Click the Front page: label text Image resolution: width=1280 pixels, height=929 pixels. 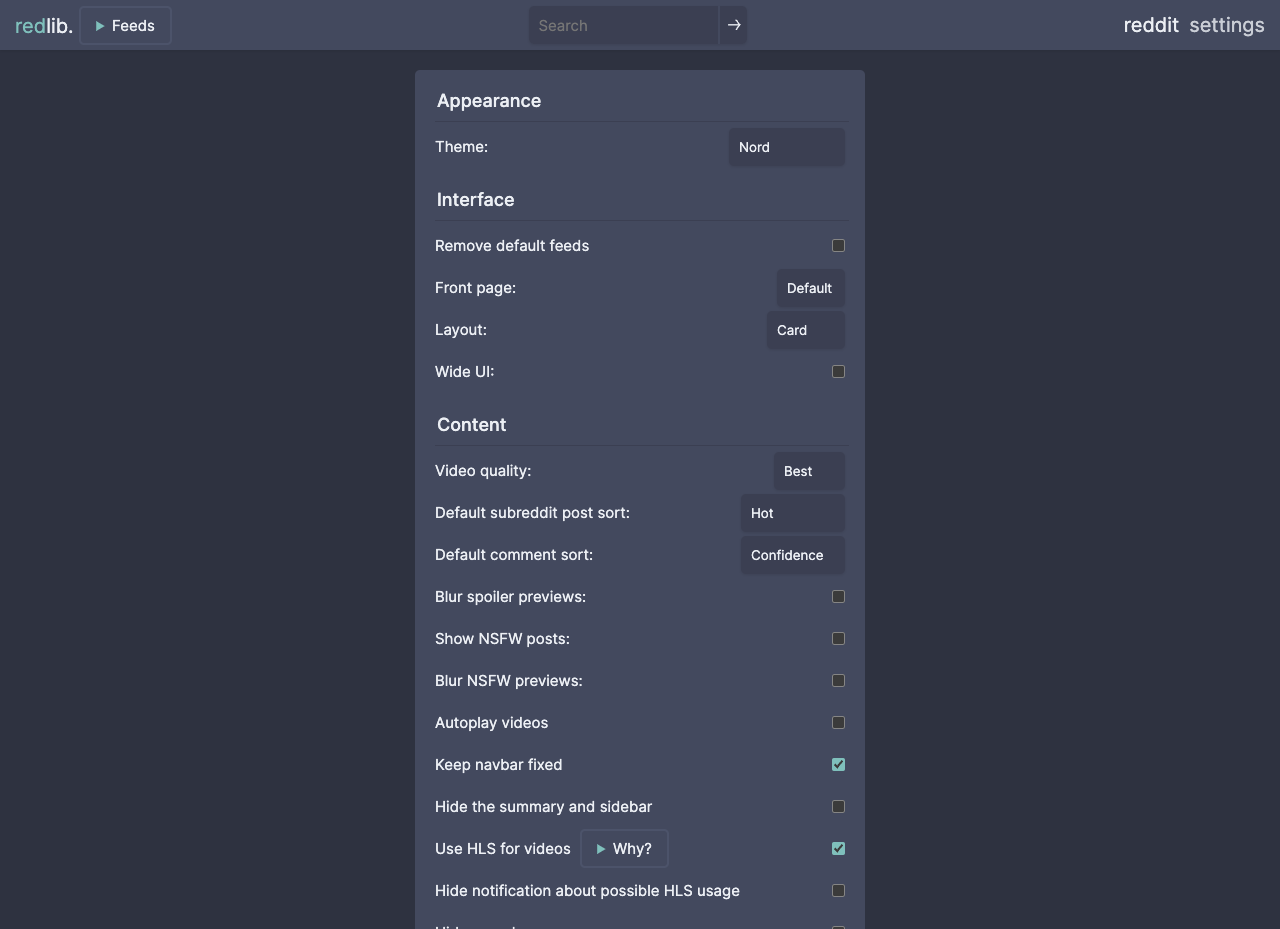476,288
